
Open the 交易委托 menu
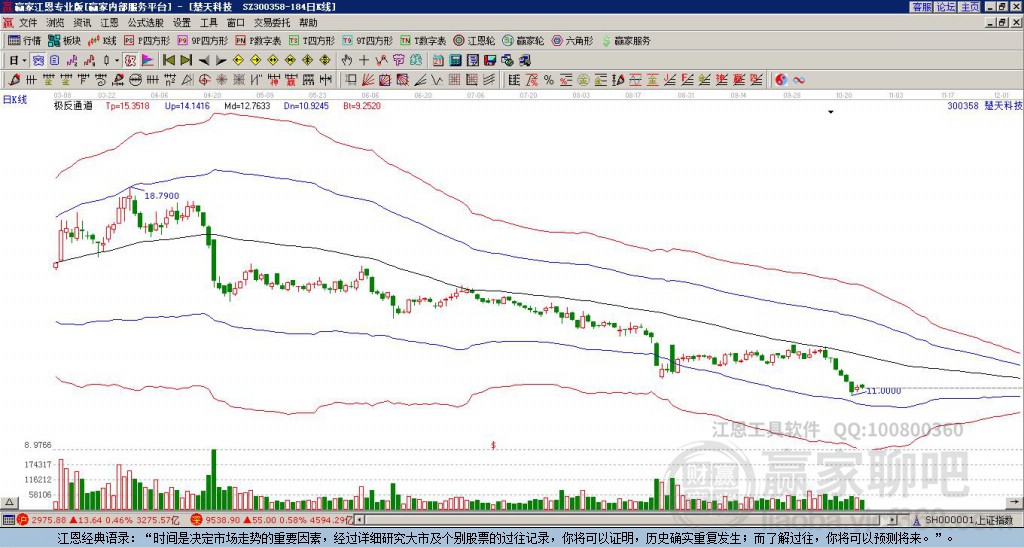[272, 23]
